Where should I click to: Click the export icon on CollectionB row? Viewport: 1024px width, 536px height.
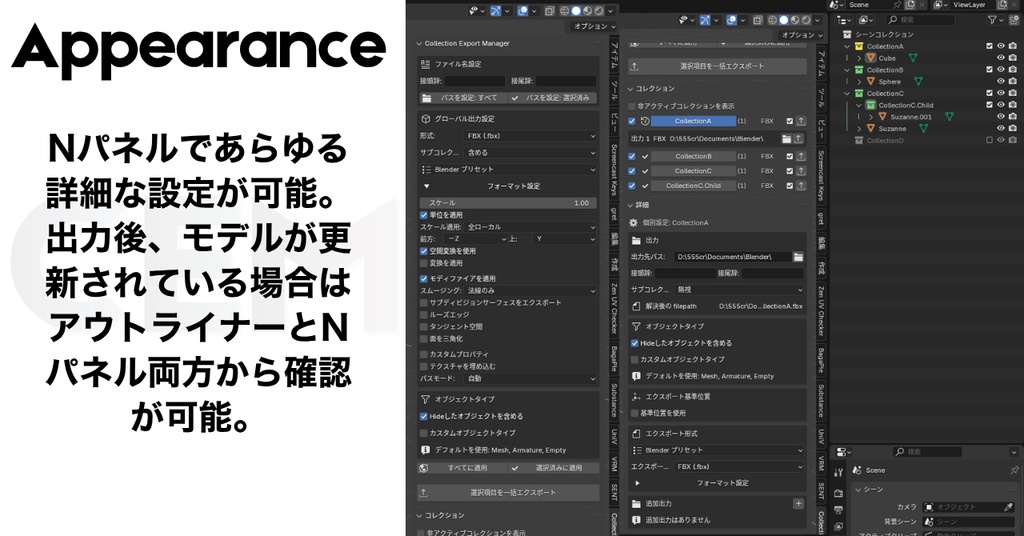(x=801, y=156)
